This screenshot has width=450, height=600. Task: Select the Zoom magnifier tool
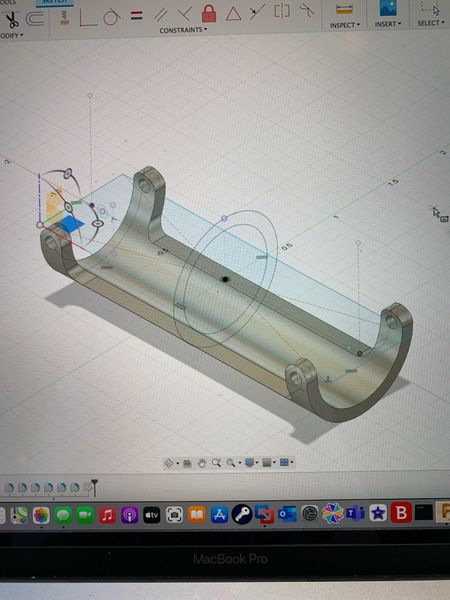[x=216, y=463]
